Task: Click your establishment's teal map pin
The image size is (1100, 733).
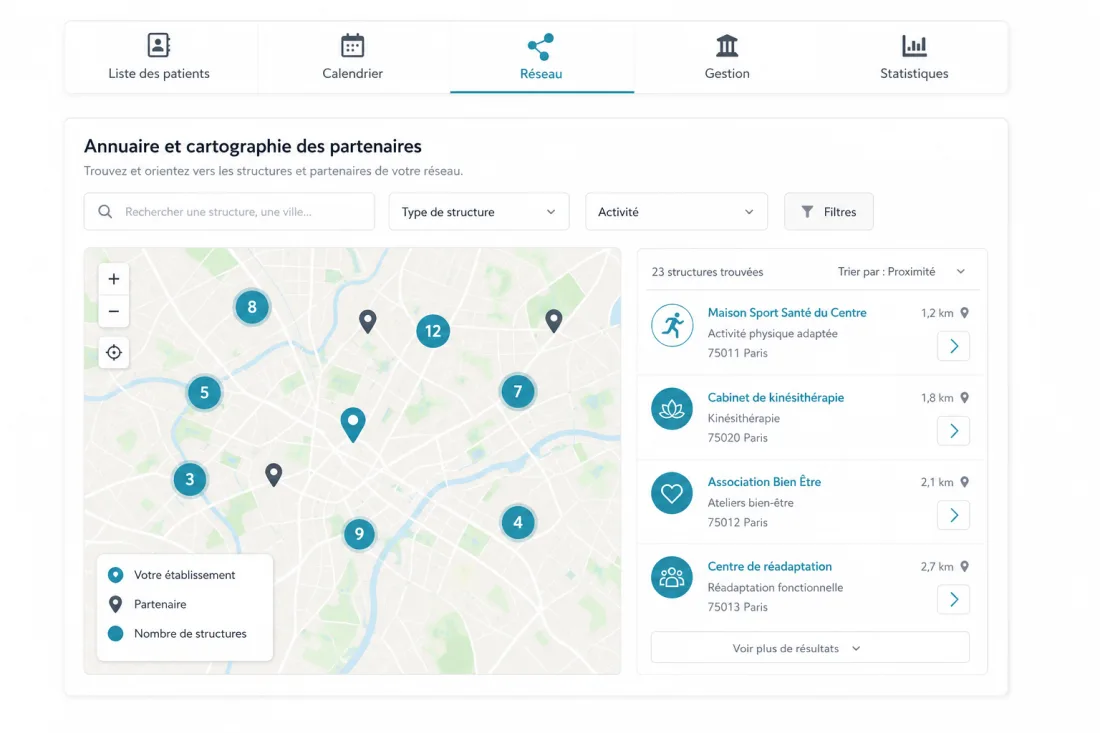Action: click(353, 424)
